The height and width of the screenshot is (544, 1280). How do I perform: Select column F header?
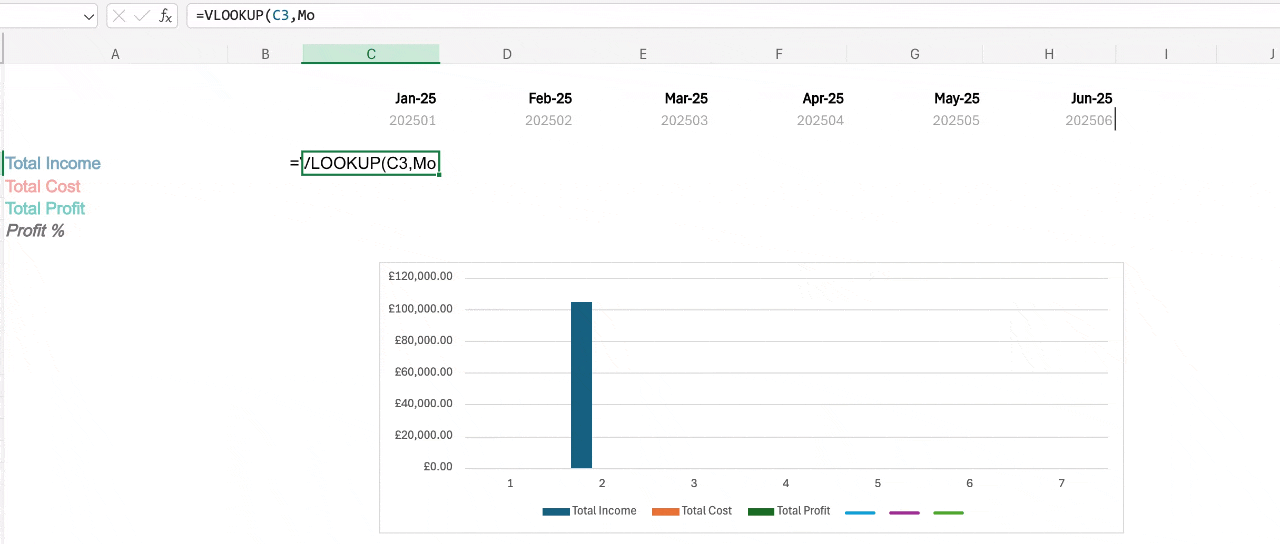click(779, 54)
